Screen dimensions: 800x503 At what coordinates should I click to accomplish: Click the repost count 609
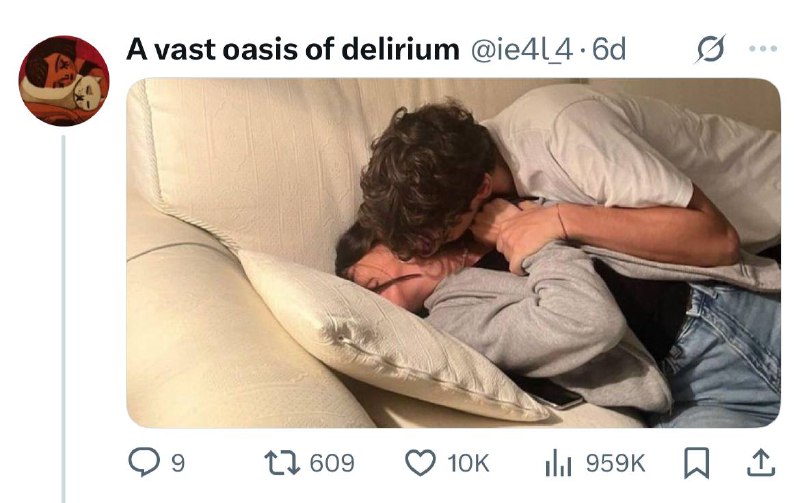coord(332,463)
